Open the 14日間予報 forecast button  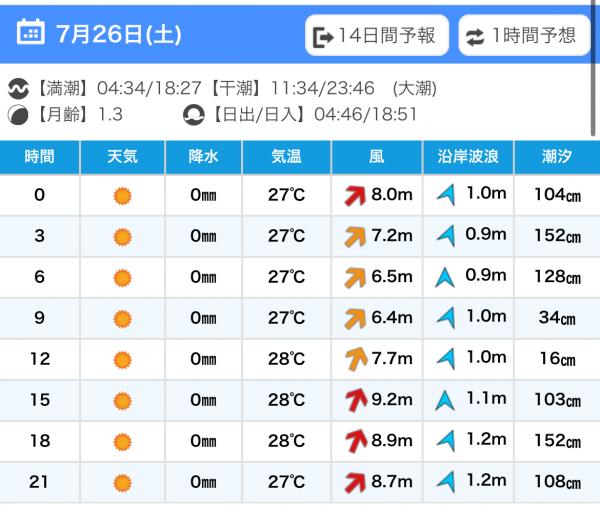pos(377,36)
